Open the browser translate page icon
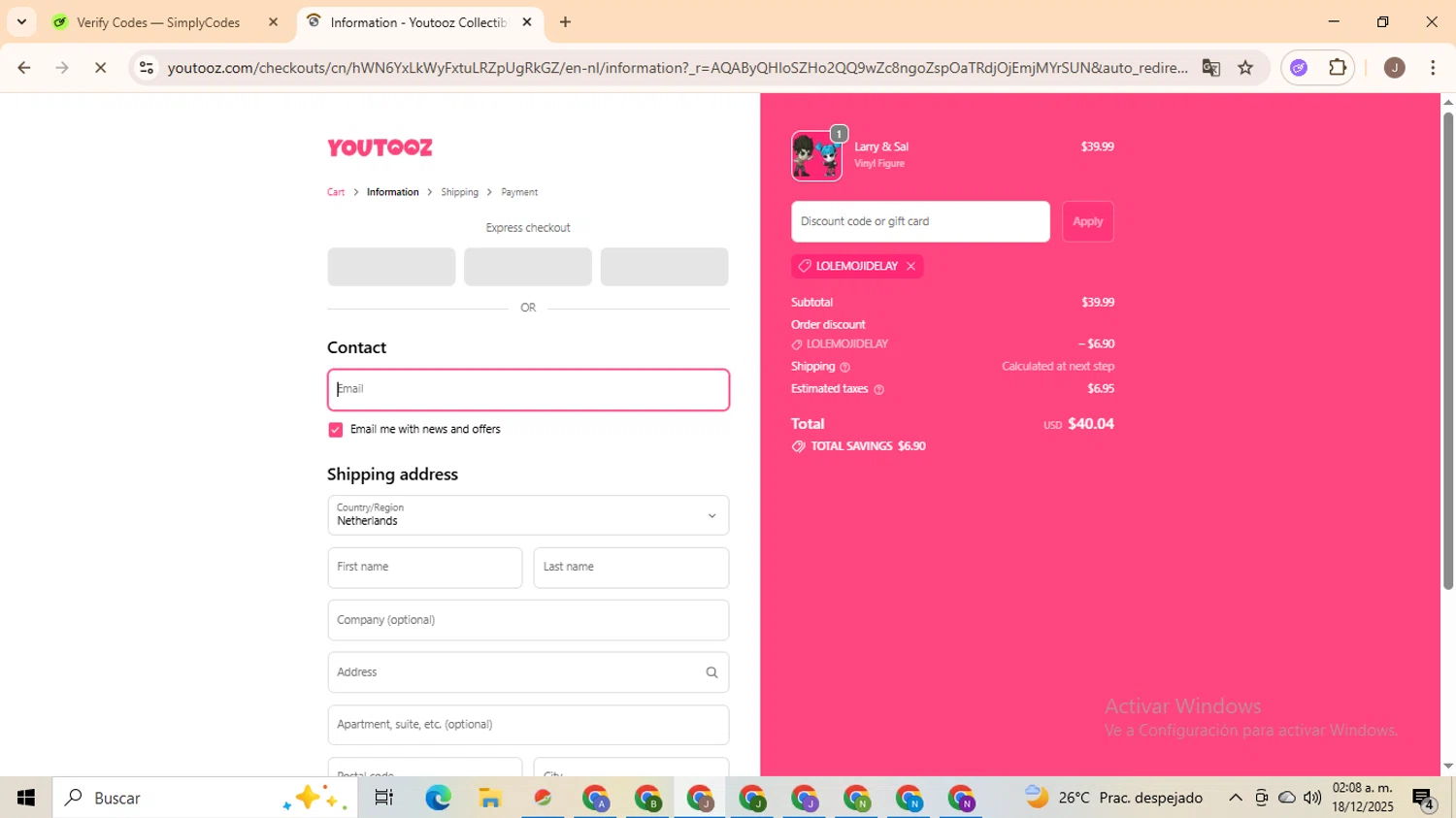1456x818 pixels. pos(1210,68)
